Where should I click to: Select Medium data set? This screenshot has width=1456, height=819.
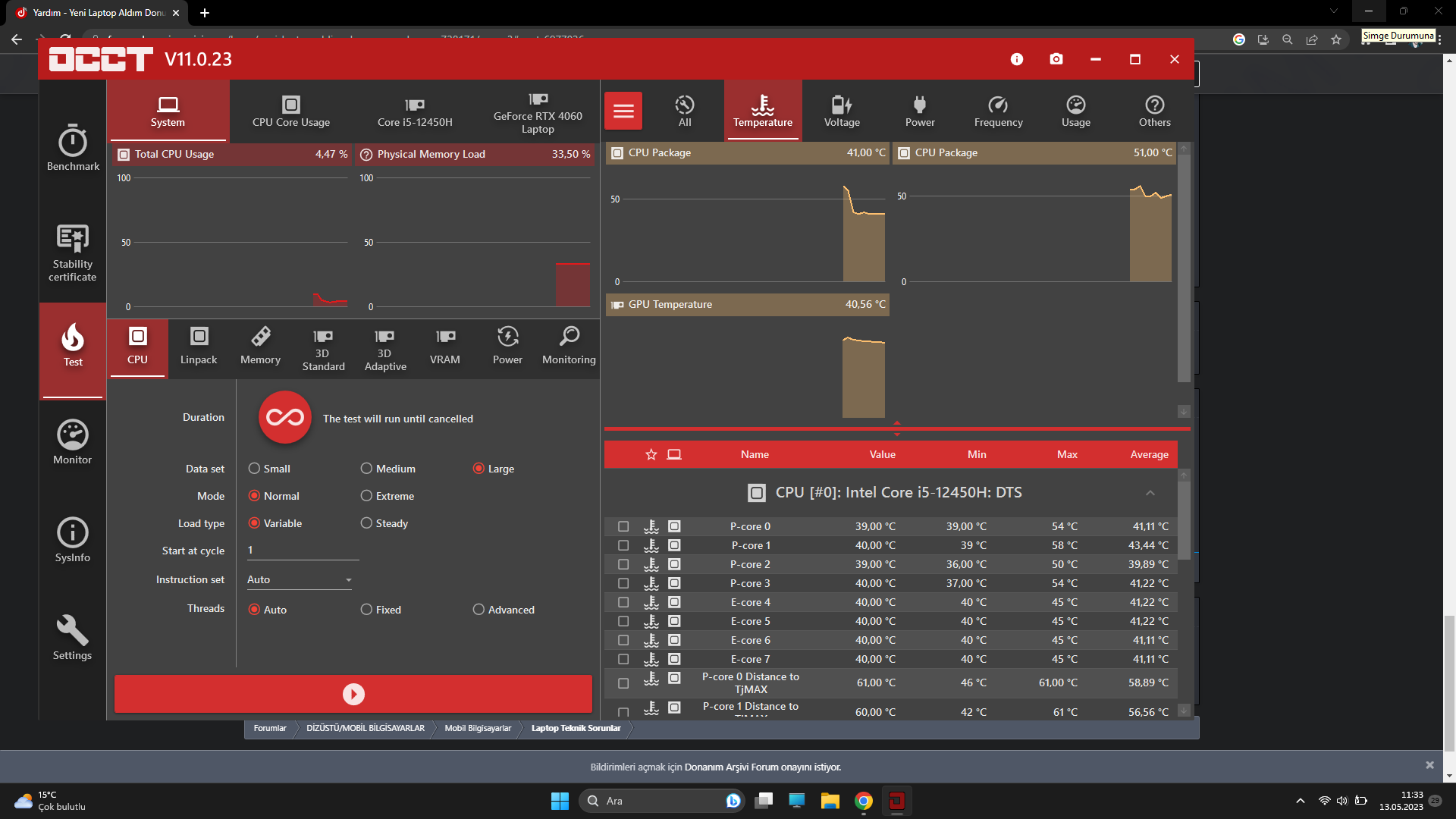tap(388, 469)
